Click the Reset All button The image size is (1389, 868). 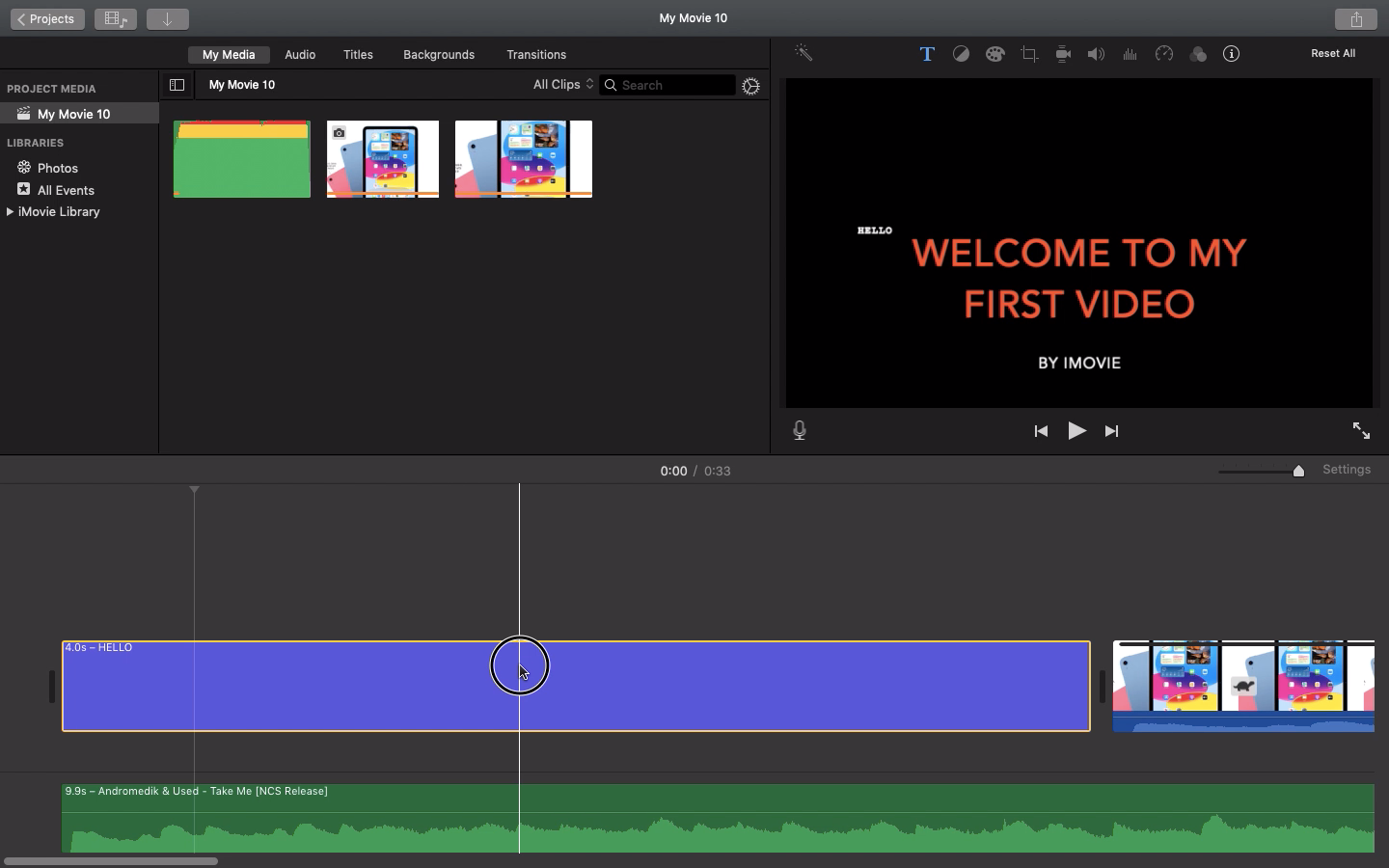tap(1332, 54)
